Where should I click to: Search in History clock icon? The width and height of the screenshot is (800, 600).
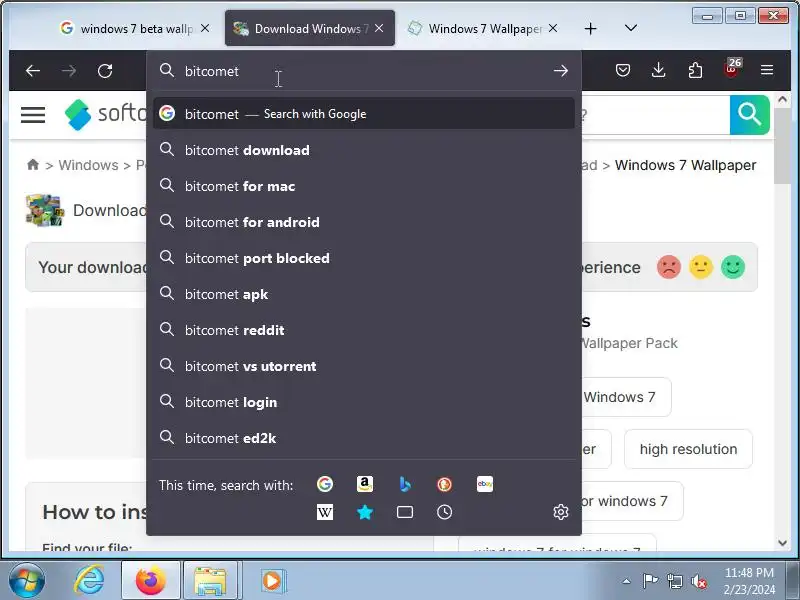click(444, 512)
